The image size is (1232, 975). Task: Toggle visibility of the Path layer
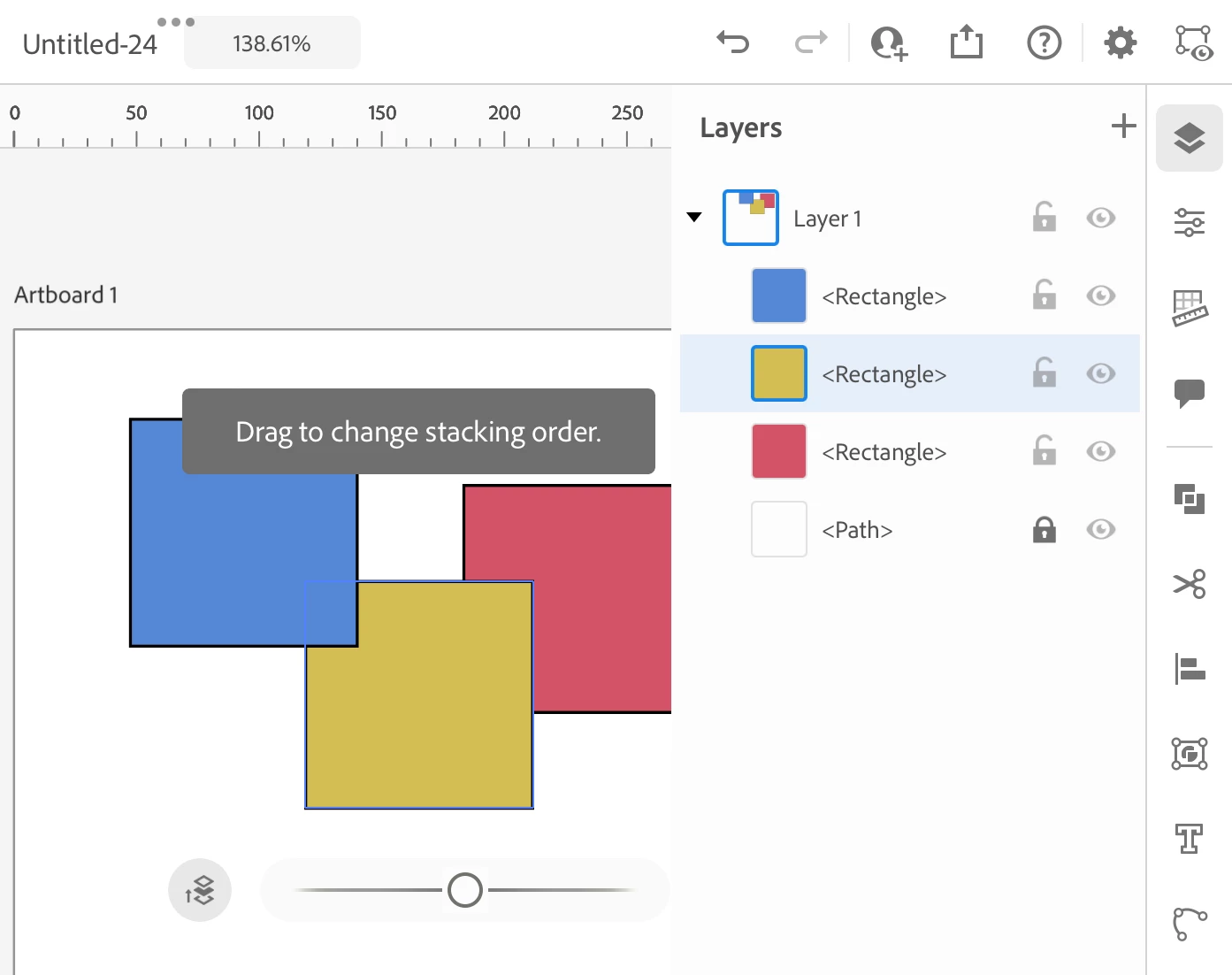pos(1101,529)
